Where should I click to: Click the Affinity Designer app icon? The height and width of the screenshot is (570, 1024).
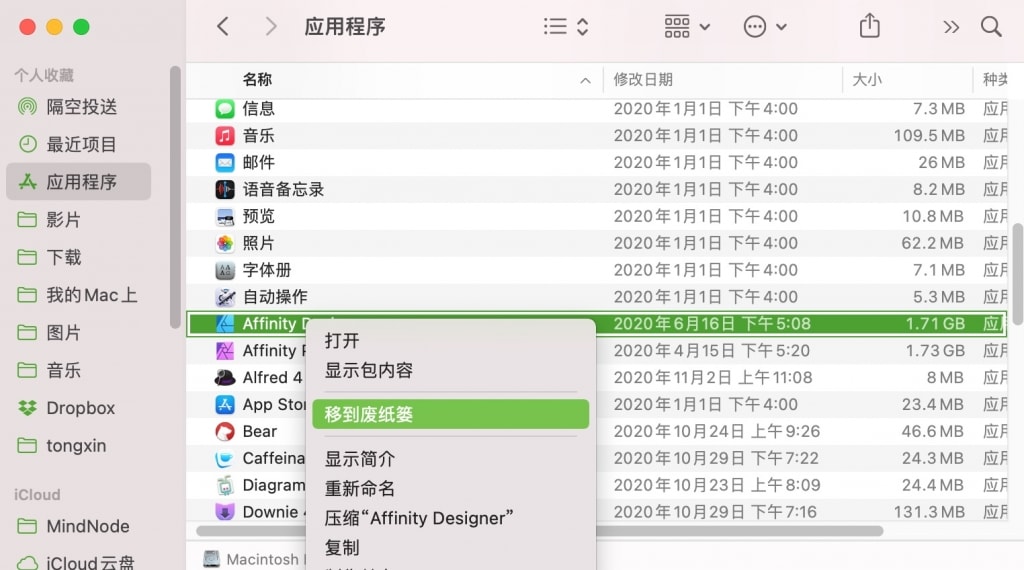coord(225,324)
